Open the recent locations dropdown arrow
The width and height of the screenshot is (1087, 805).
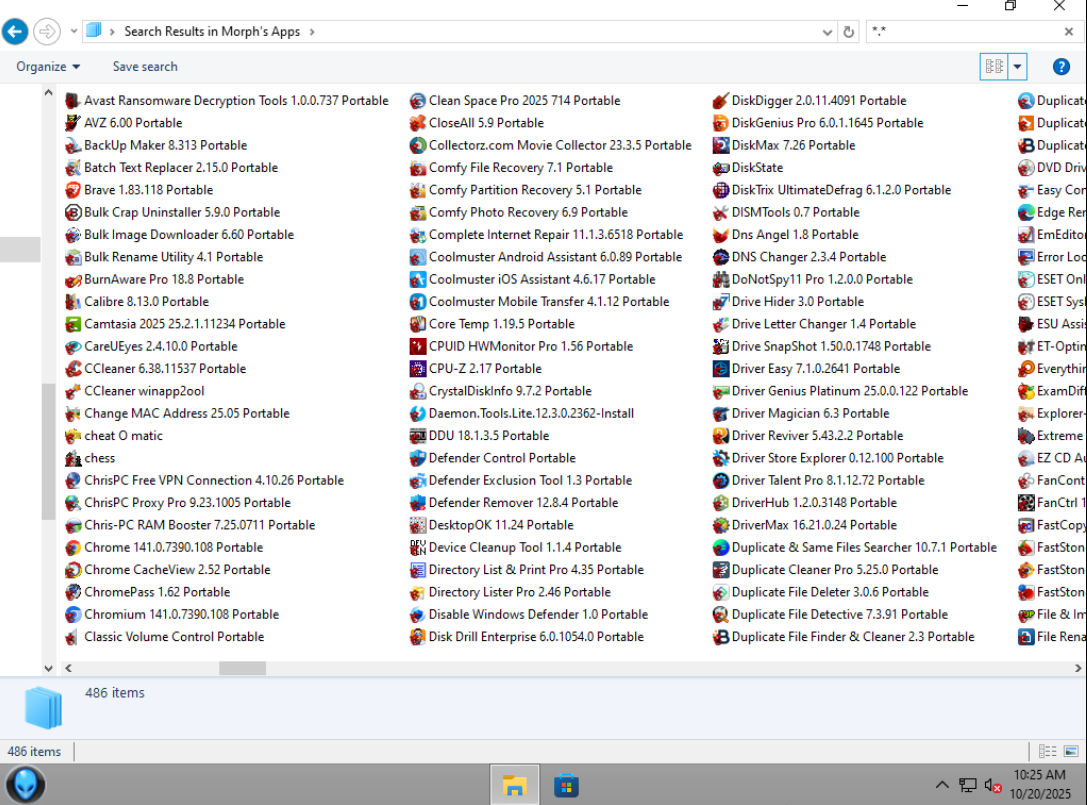(x=73, y=31)
